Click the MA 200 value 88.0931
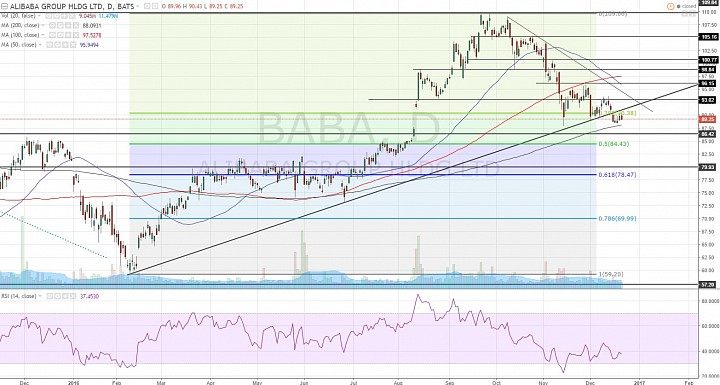The image size is (720, 385). (x=92, y=25)
